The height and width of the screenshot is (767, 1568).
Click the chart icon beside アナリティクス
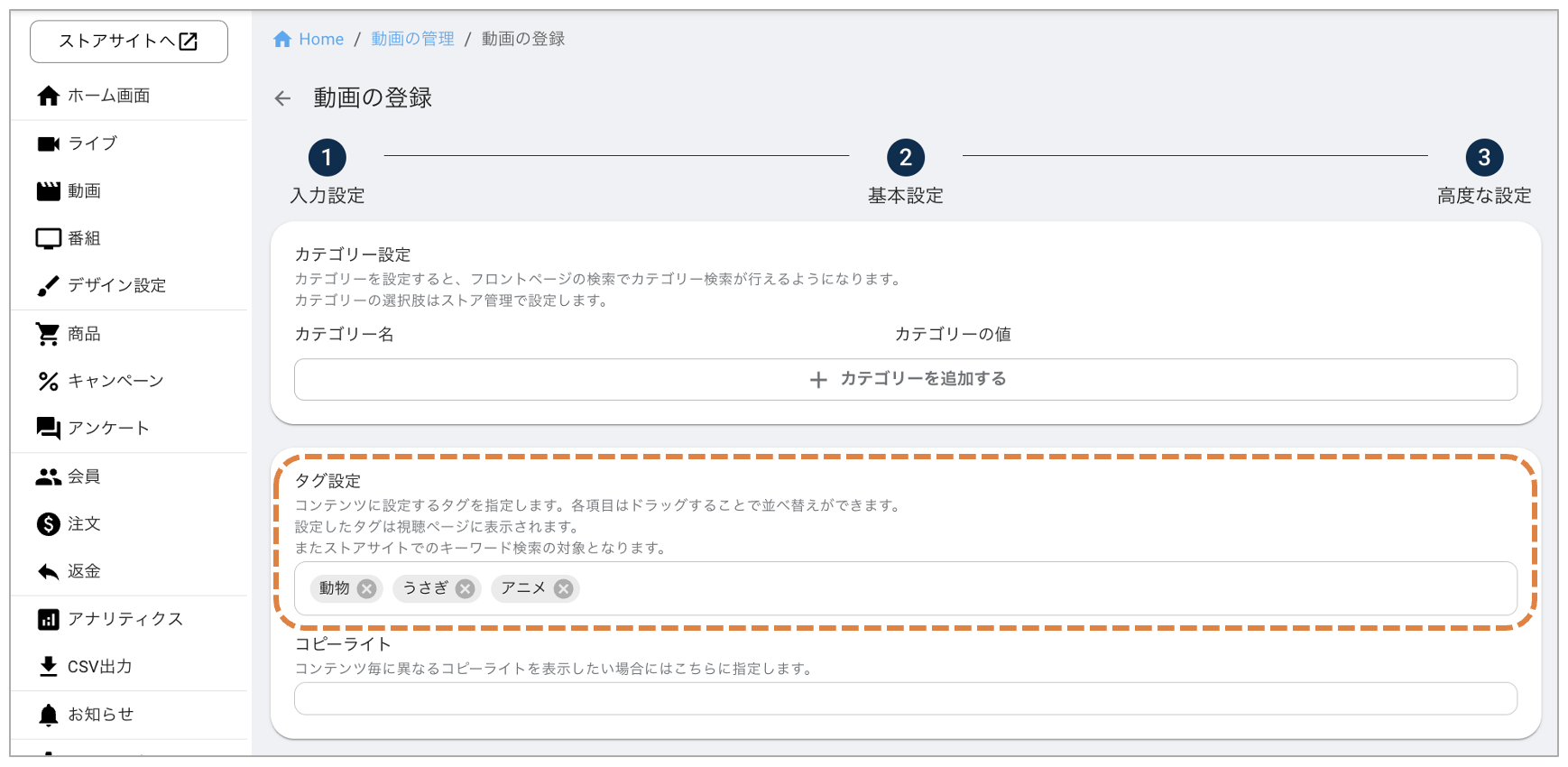click(x=49, y=619)
